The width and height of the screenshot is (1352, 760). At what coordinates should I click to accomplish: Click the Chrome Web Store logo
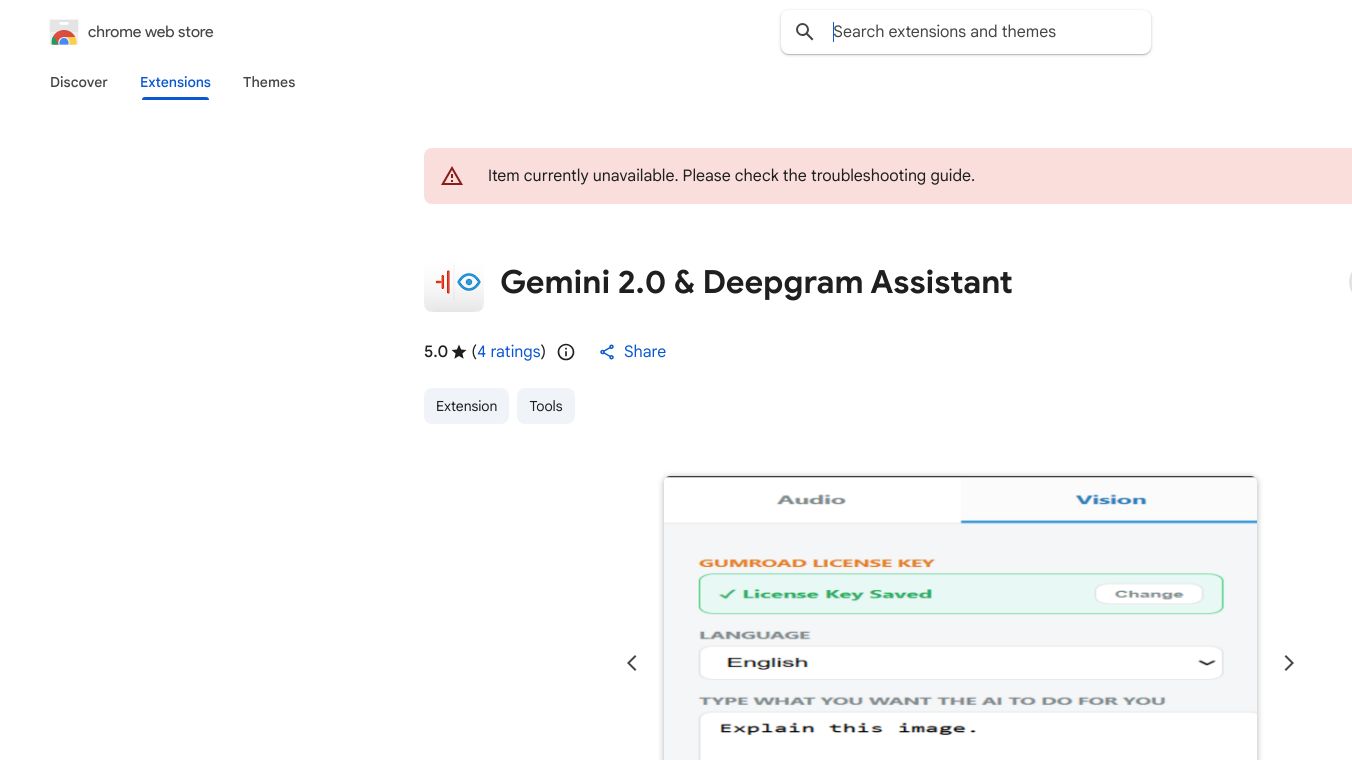[63, 32]
